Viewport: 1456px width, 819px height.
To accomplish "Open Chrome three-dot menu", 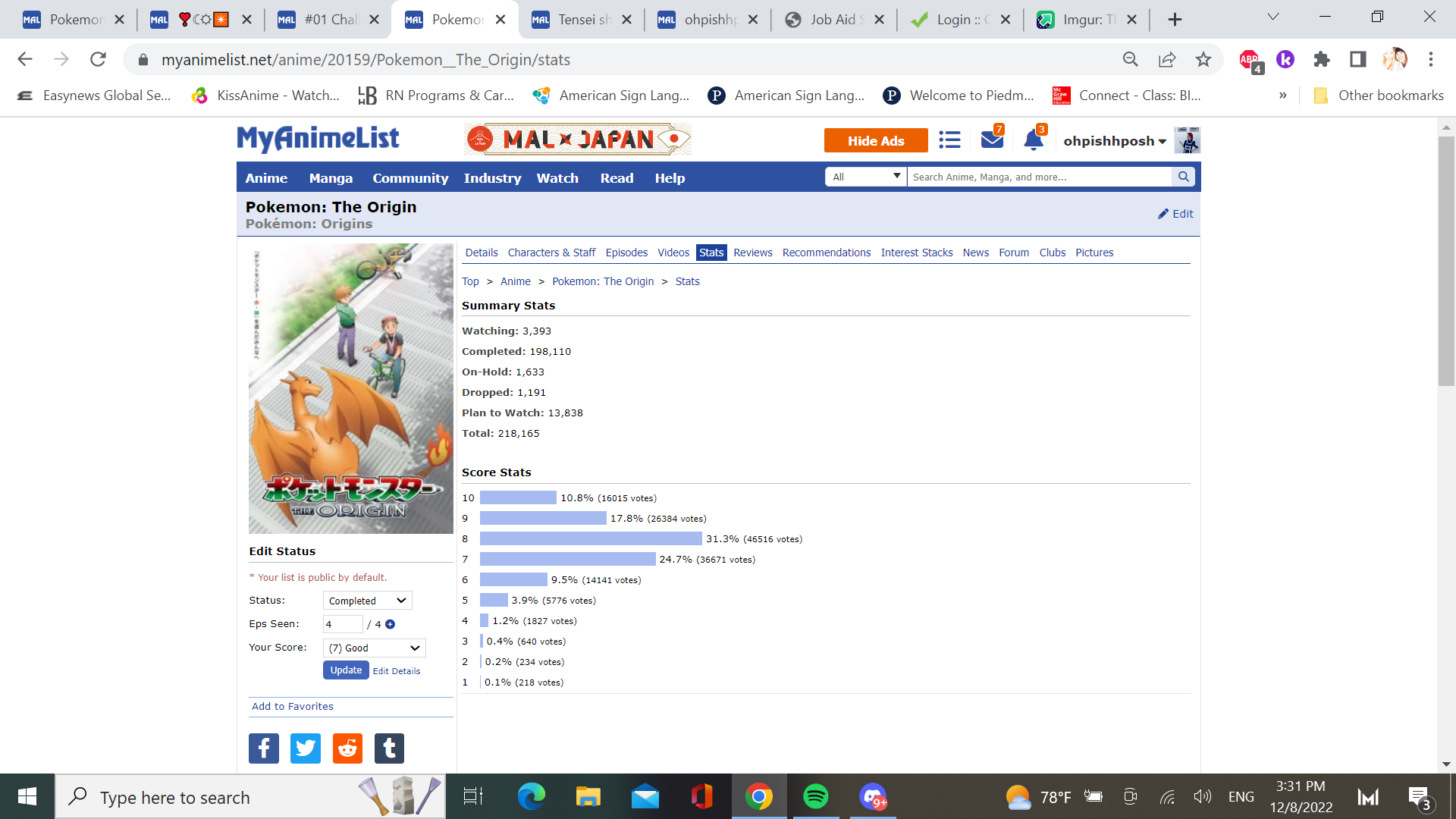I will coord(1430,59).
